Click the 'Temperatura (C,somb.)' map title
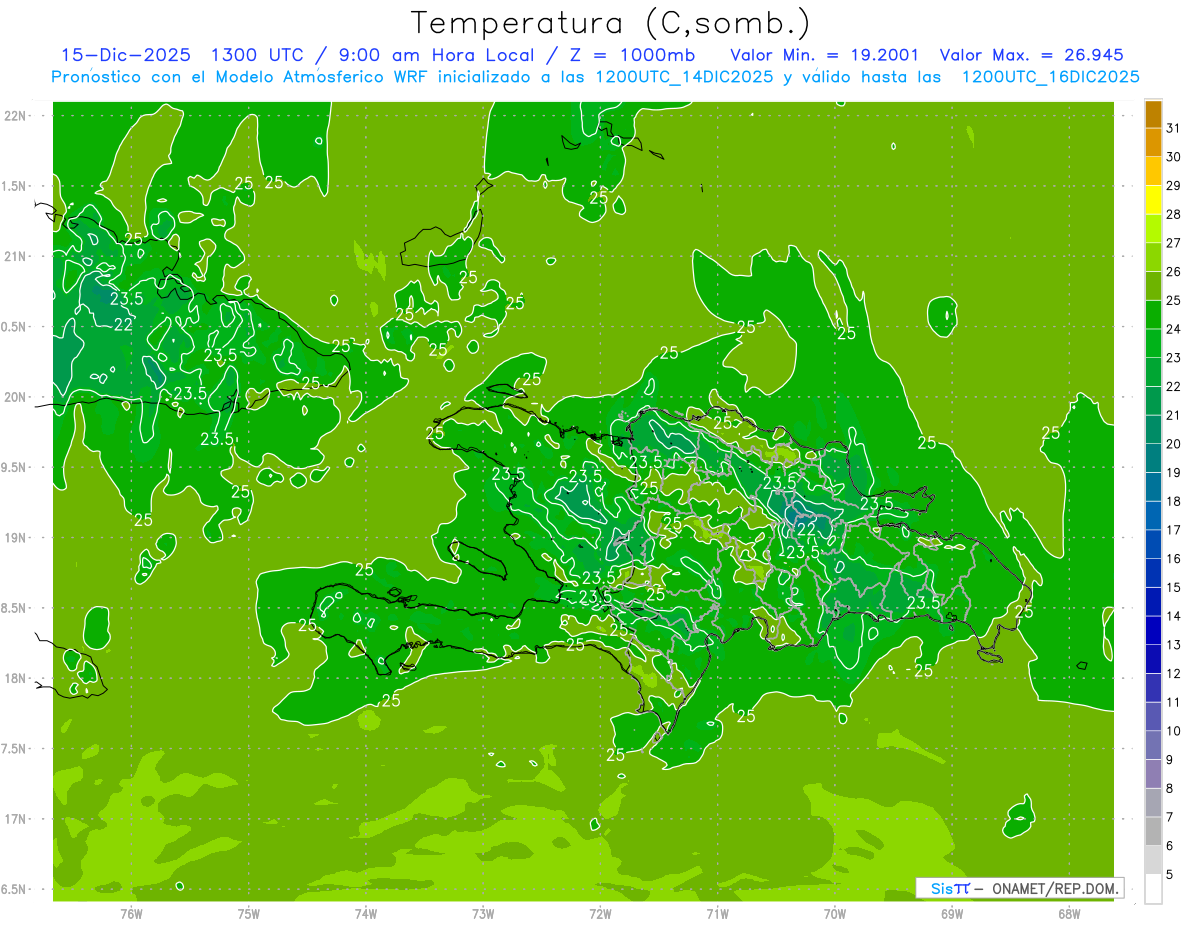Viewport: 1200px width, 927px height. pyautogui.click(x=610, y=22)
